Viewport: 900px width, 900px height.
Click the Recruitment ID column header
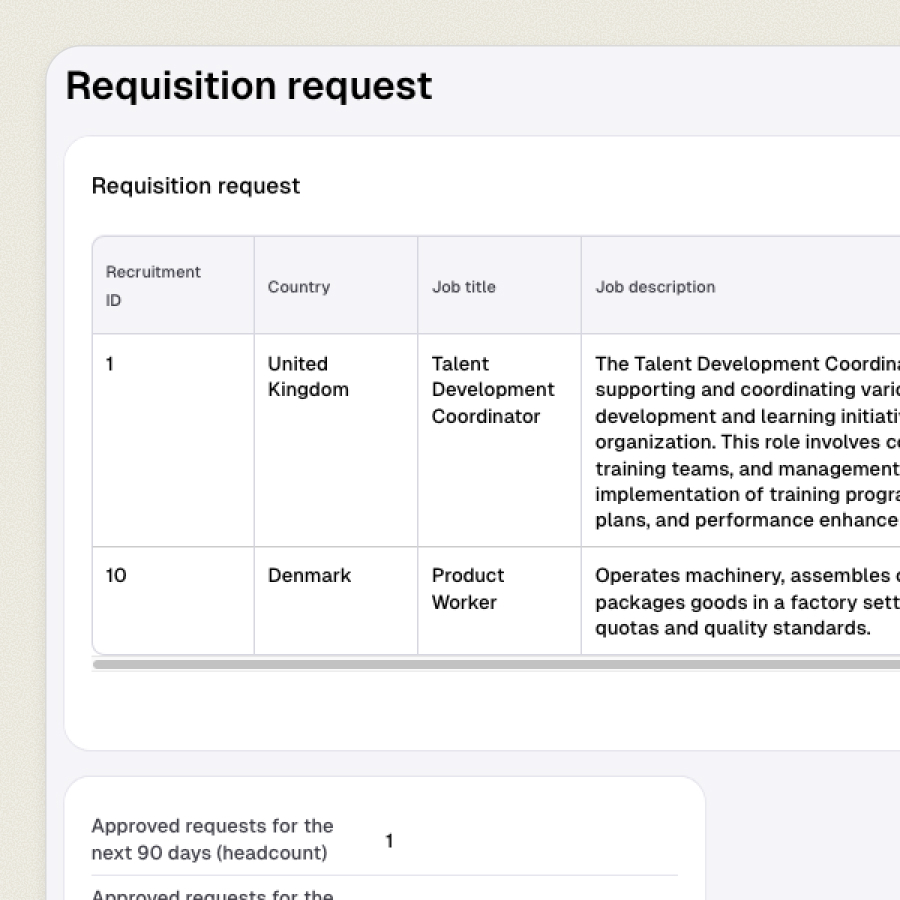click(x=153, y=285)
